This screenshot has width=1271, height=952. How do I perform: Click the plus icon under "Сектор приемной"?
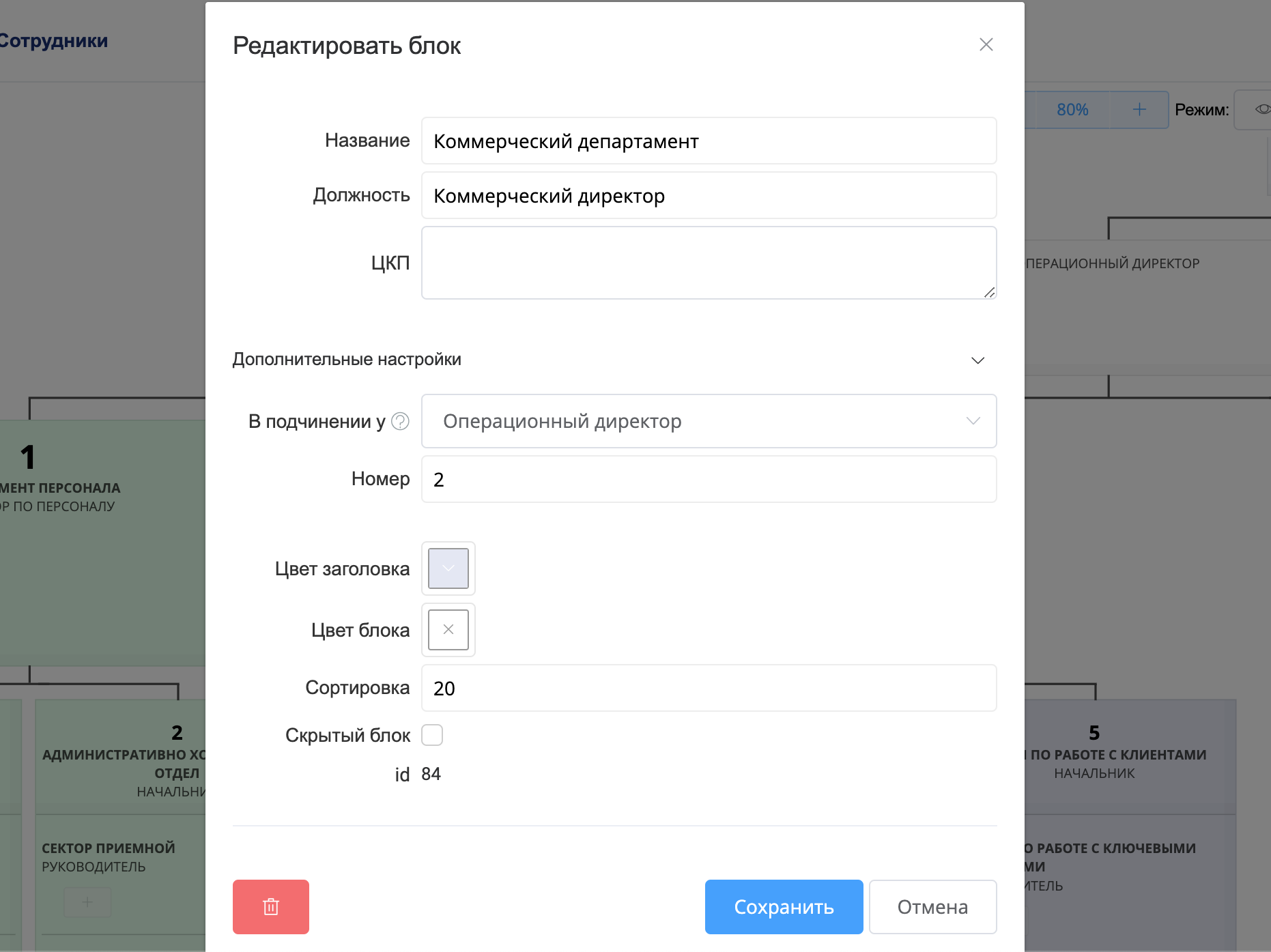pyautogui.click(x=87, y=901)
